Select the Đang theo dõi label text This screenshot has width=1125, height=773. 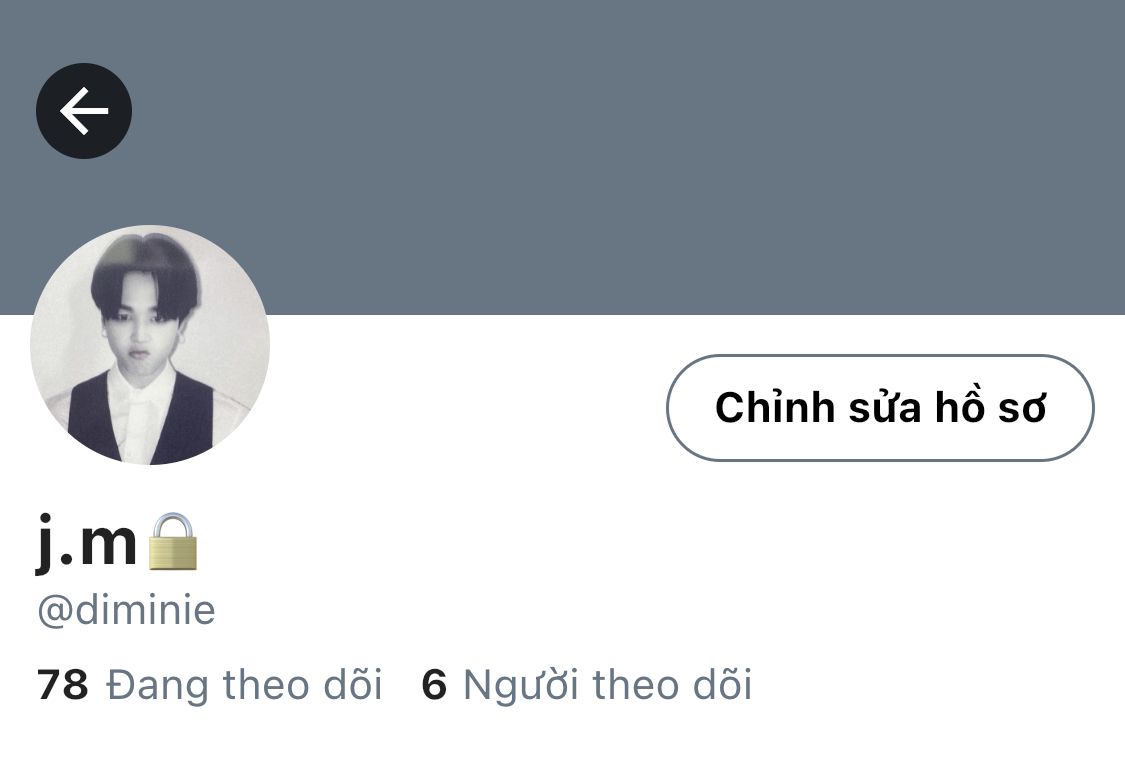coord(244,684)
